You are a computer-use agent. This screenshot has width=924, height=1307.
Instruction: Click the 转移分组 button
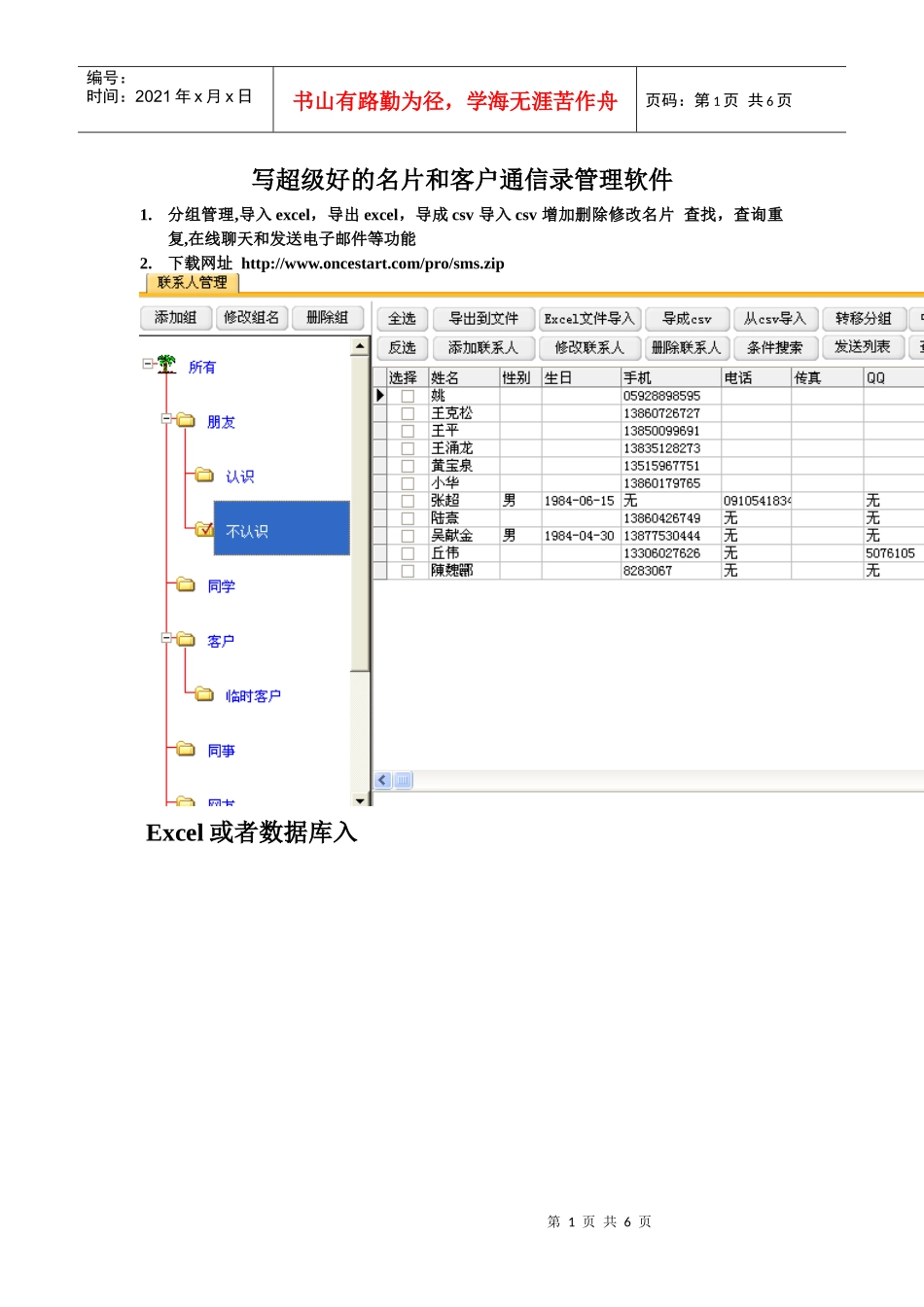coord(864,318)
